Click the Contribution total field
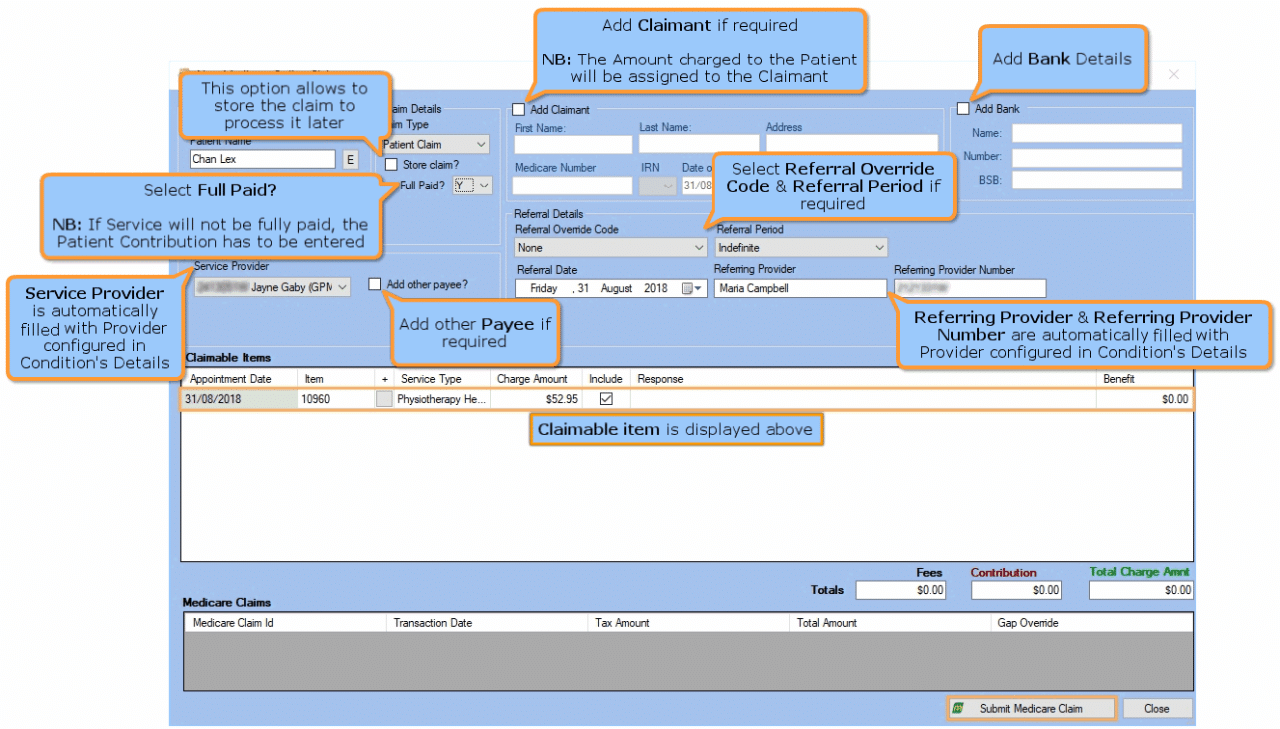The height and width of the screenshot is (729, 1280). (x=1016, y=590)
